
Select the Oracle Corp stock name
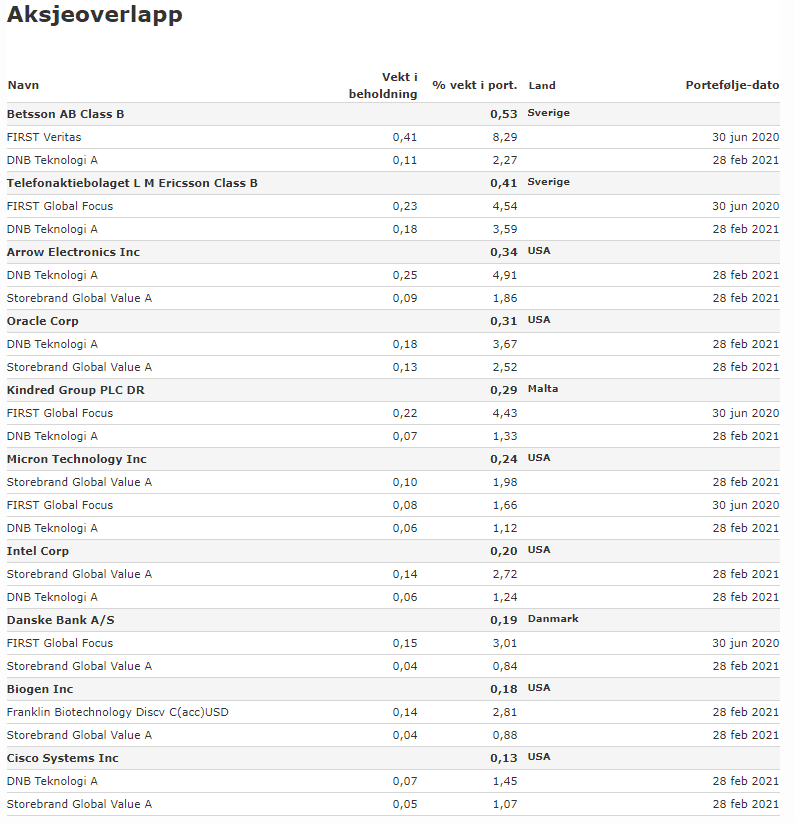click(43, 321)
